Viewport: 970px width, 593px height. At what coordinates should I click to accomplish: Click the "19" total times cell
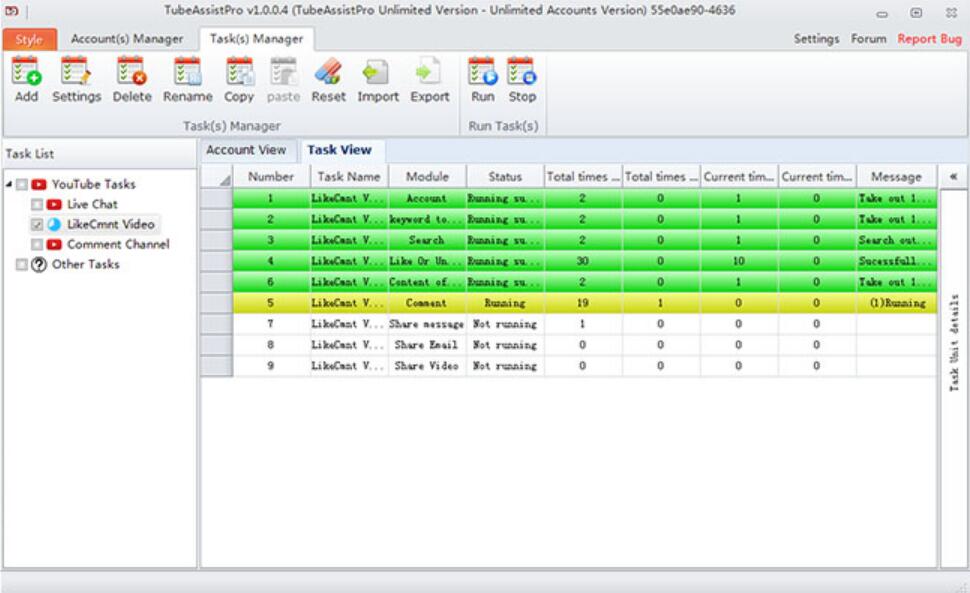coord(583,303)
